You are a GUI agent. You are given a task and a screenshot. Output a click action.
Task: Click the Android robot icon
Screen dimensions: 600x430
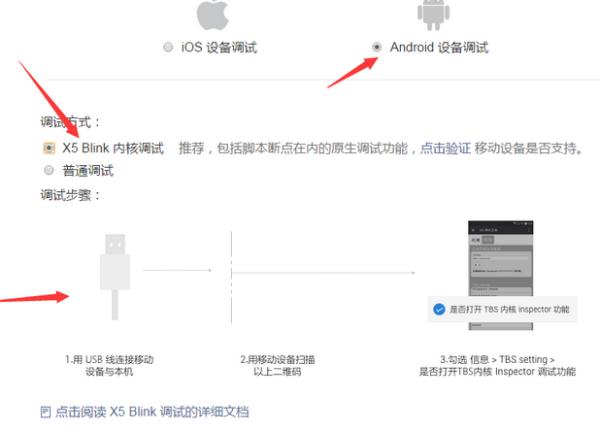point(433,15)
